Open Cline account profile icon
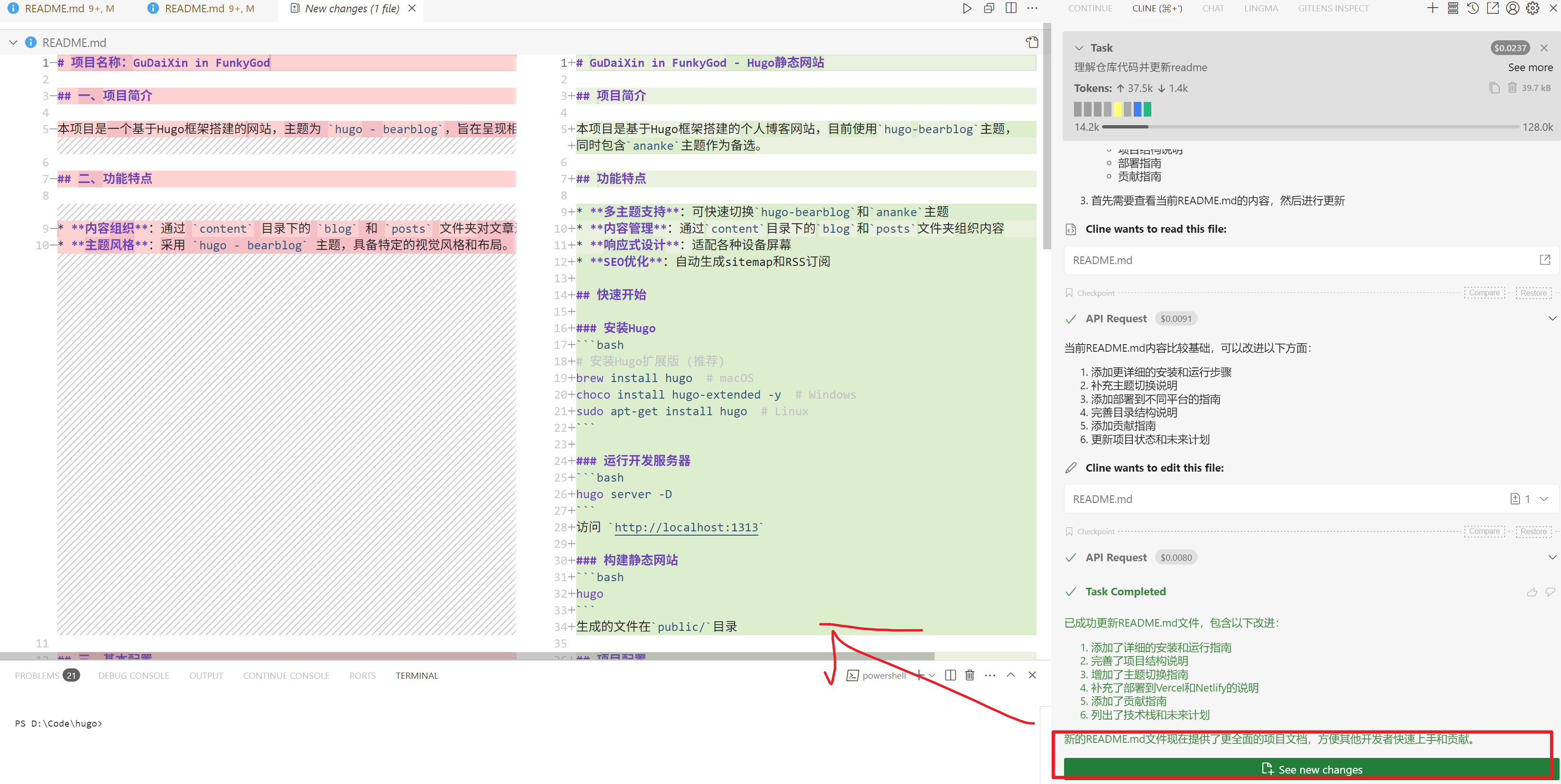 tap(1513, 9)
